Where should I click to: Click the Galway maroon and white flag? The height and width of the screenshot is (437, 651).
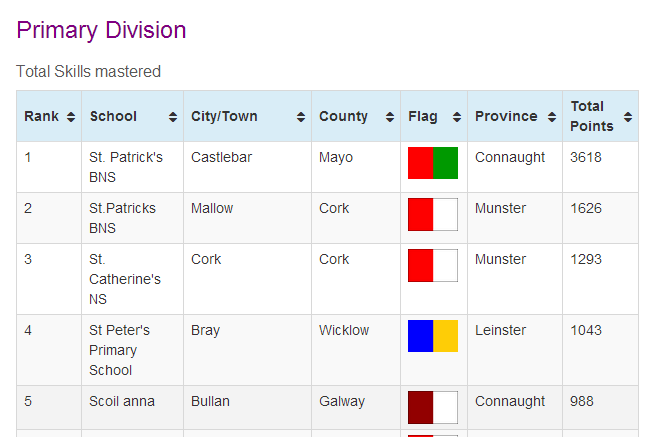[x=433, y=407]
